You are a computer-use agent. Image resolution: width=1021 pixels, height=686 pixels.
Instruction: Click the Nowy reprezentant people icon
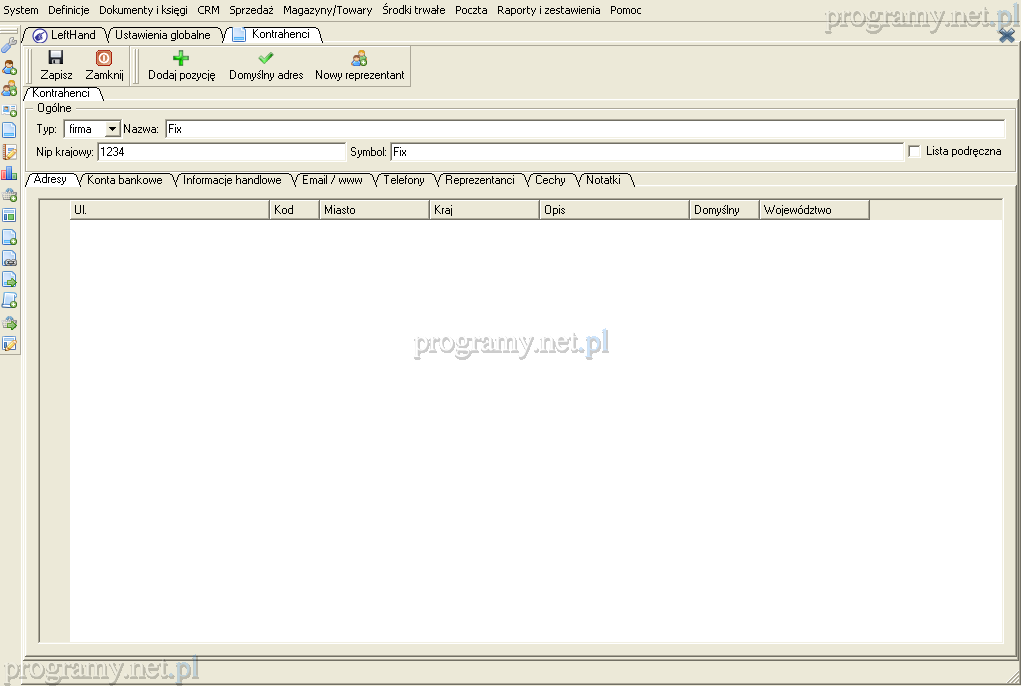coord(359,58)
